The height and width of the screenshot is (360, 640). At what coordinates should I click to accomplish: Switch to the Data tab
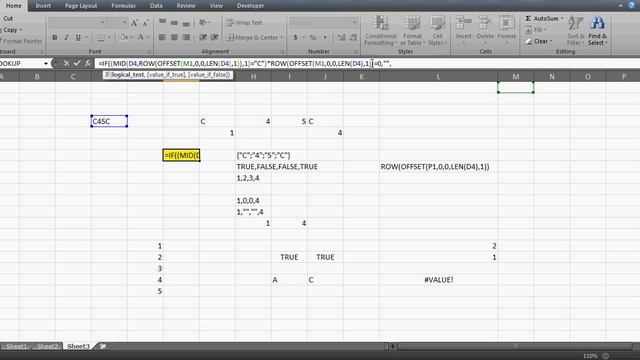(x=156, y=6)
